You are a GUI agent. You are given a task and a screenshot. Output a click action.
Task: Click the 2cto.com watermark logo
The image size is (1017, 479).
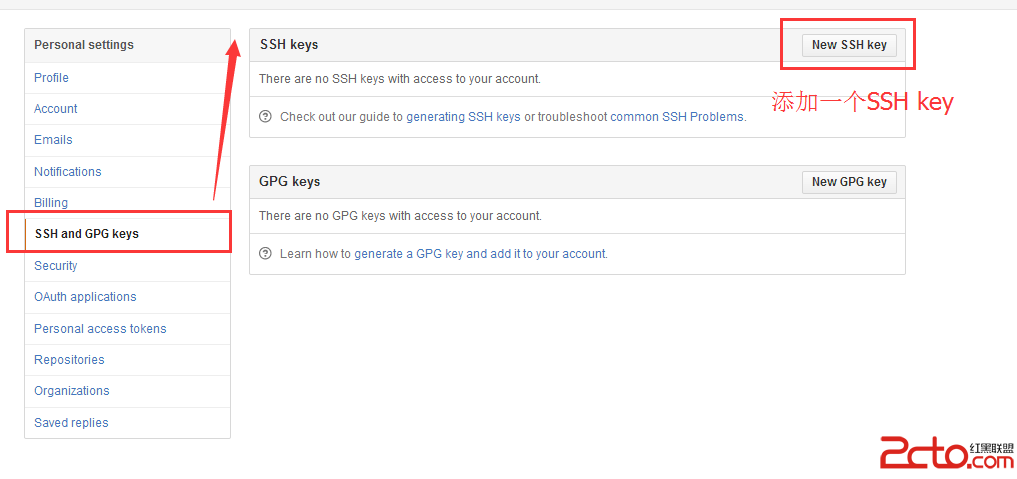(946, 452)
